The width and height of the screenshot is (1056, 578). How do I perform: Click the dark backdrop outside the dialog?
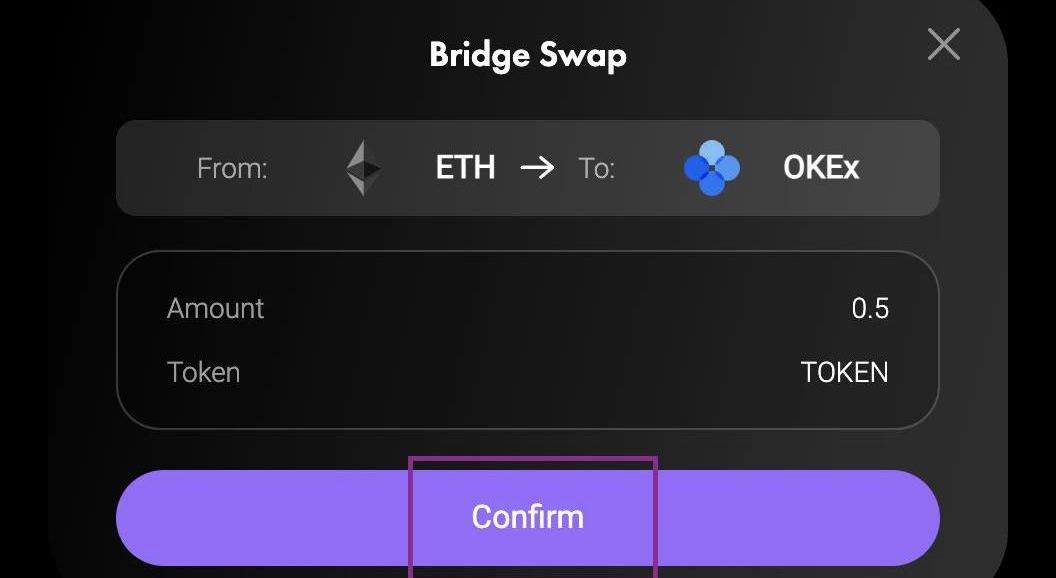[x=1035, y=300]
